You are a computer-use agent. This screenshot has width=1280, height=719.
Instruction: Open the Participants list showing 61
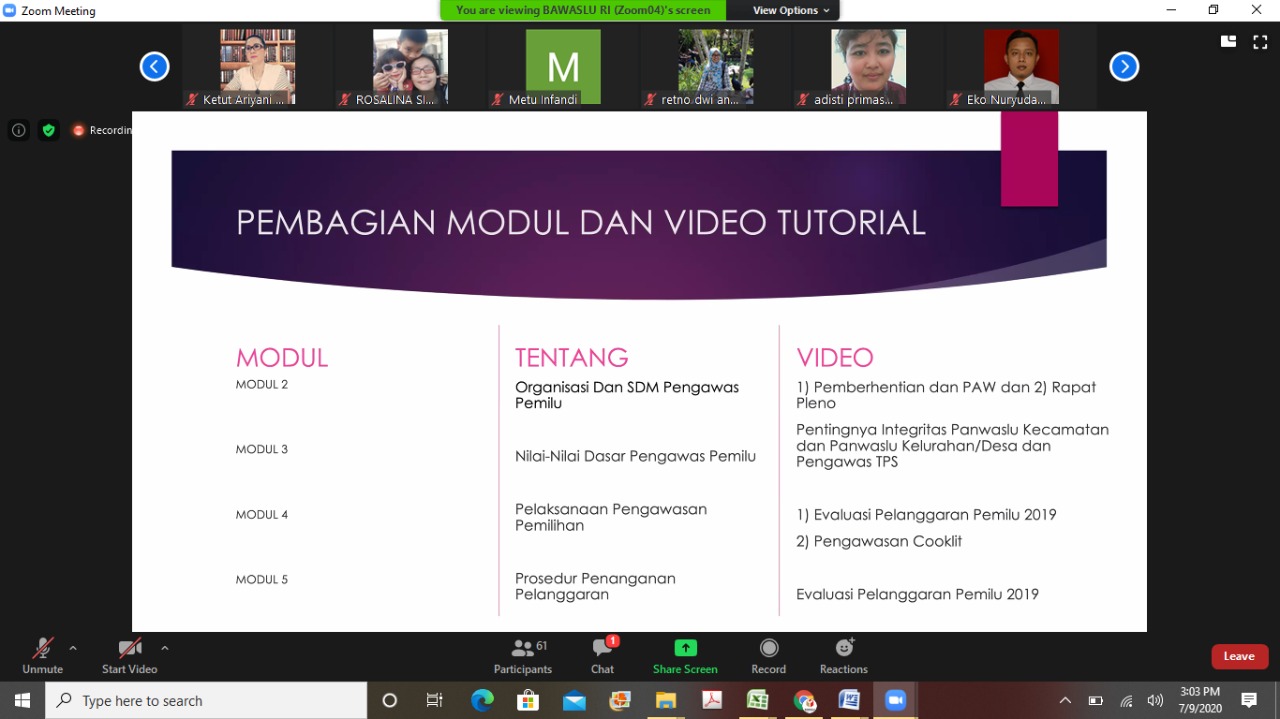coord(522,655)
